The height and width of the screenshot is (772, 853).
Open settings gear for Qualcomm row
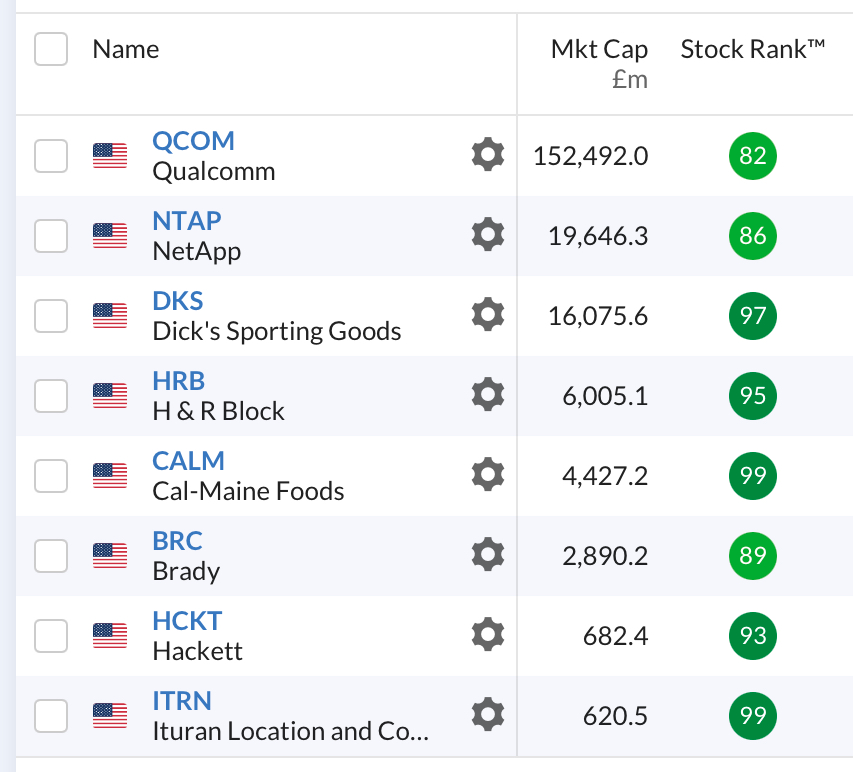487,155
